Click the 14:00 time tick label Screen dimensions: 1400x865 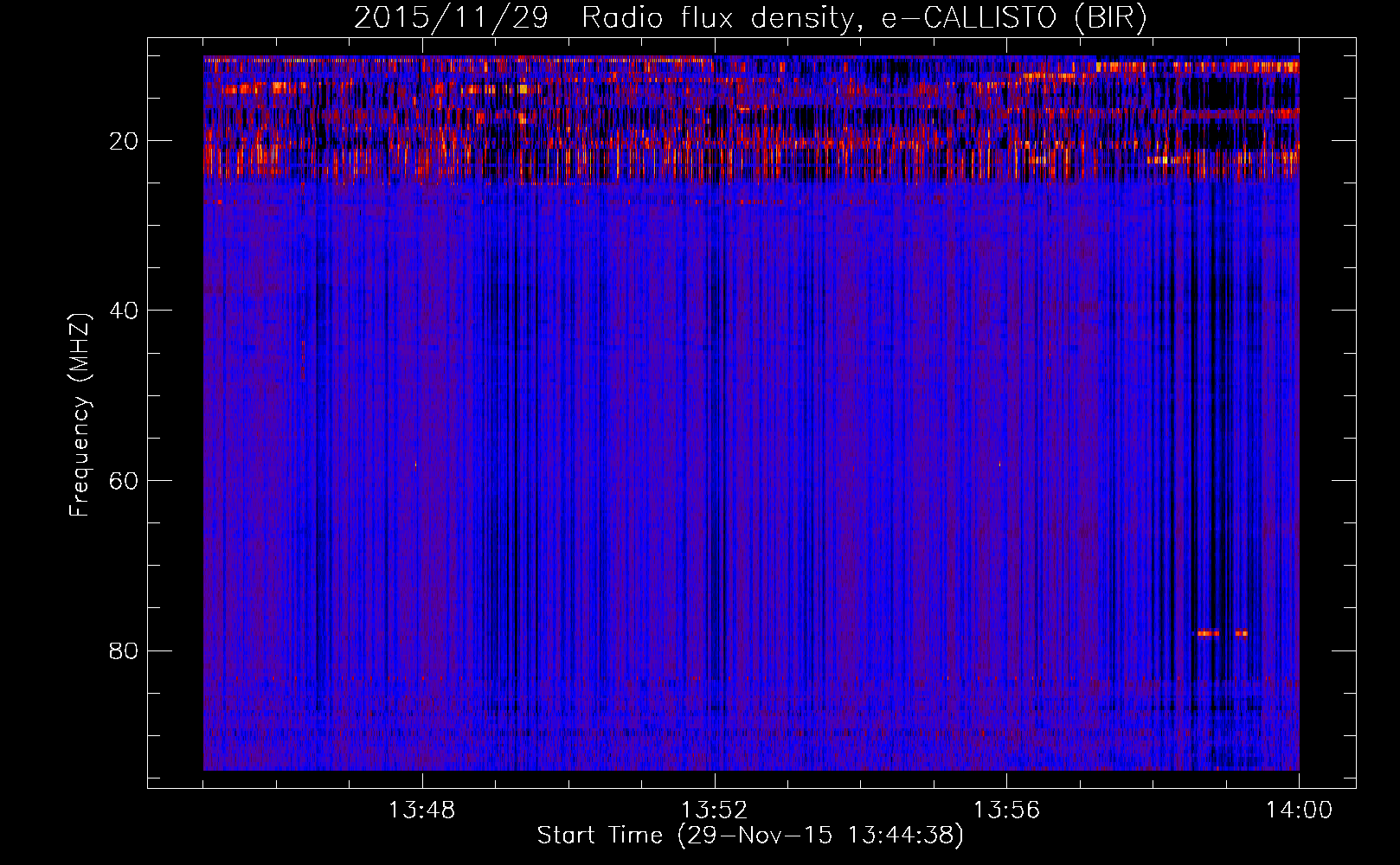pyautogui.click(x=1299, y=811)
